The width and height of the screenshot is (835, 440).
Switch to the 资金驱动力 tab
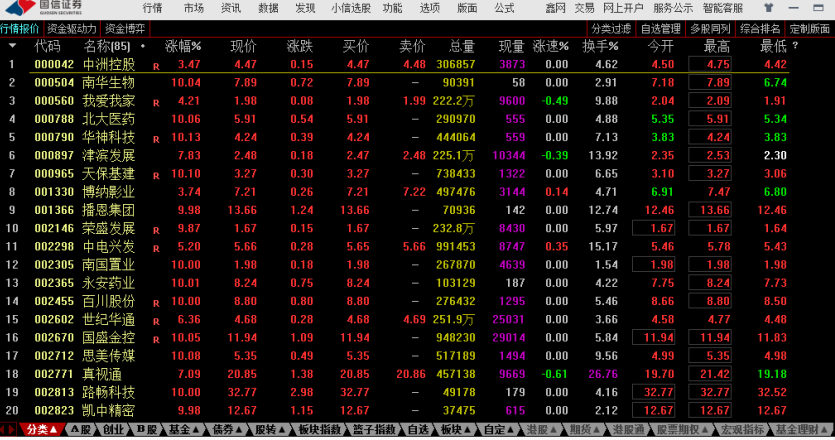71,29
